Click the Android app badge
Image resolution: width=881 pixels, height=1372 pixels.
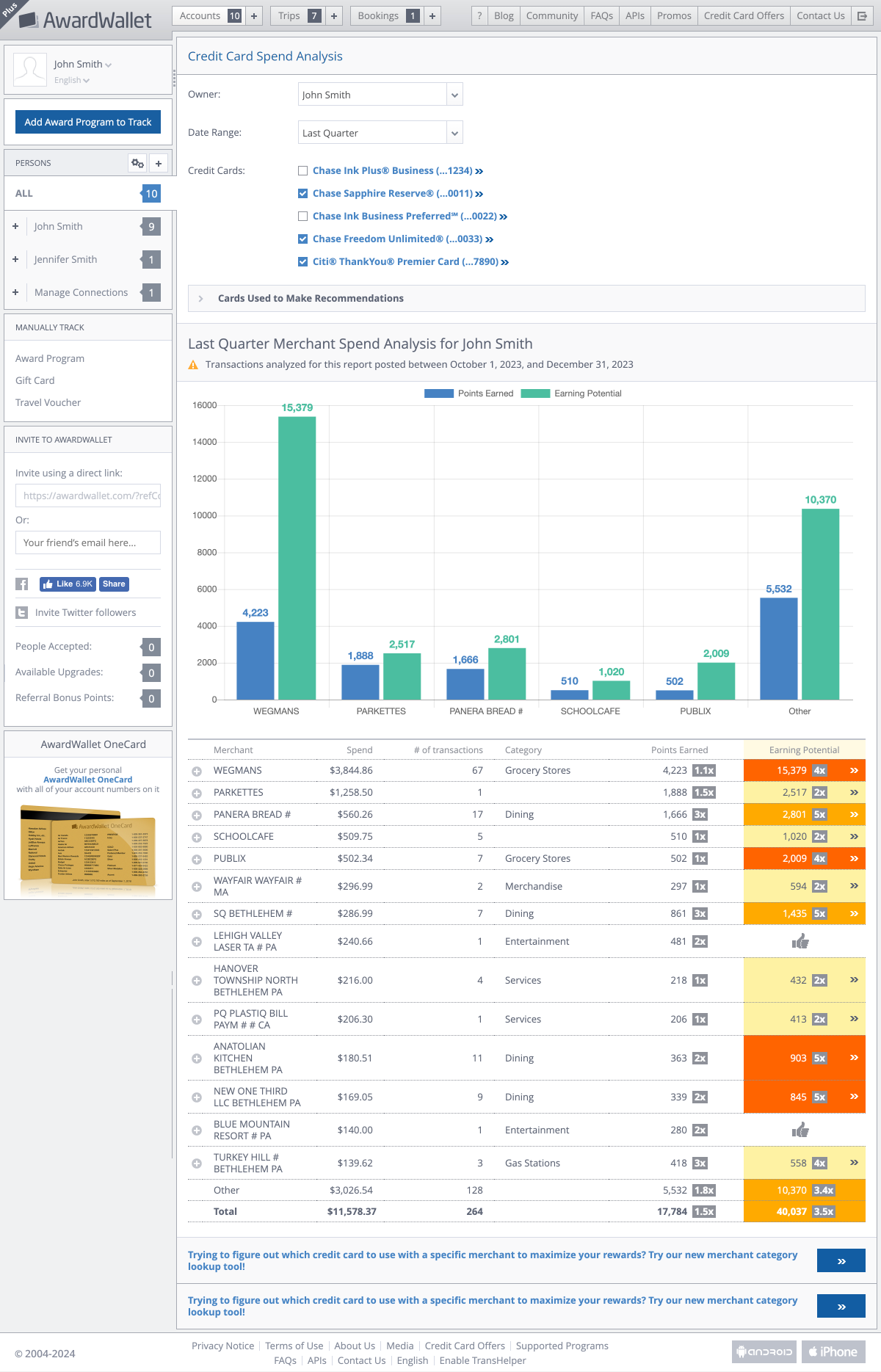pos(765,1351)
